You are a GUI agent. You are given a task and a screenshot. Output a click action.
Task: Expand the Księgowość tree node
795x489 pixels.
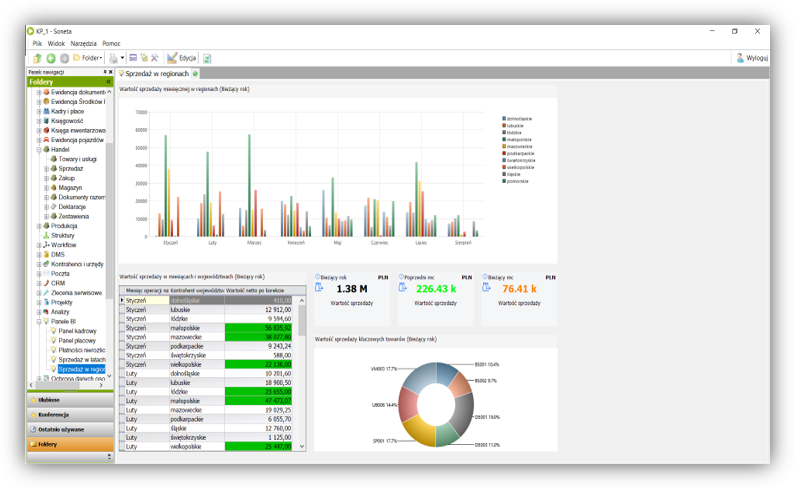click(39, 120)
